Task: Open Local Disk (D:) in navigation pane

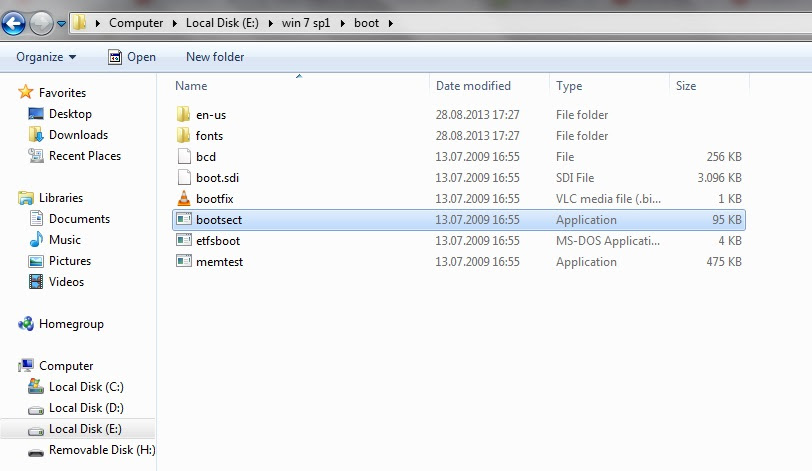Action: 86,408
